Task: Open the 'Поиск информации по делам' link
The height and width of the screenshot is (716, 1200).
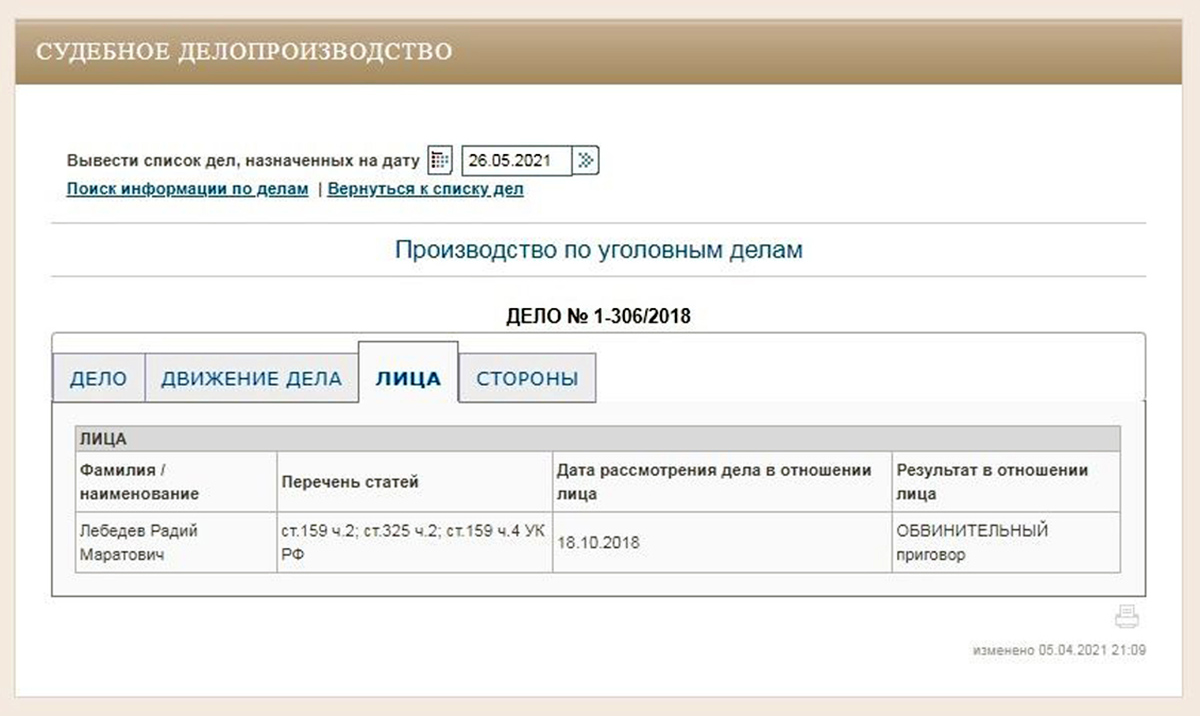Action: [187, 189]
